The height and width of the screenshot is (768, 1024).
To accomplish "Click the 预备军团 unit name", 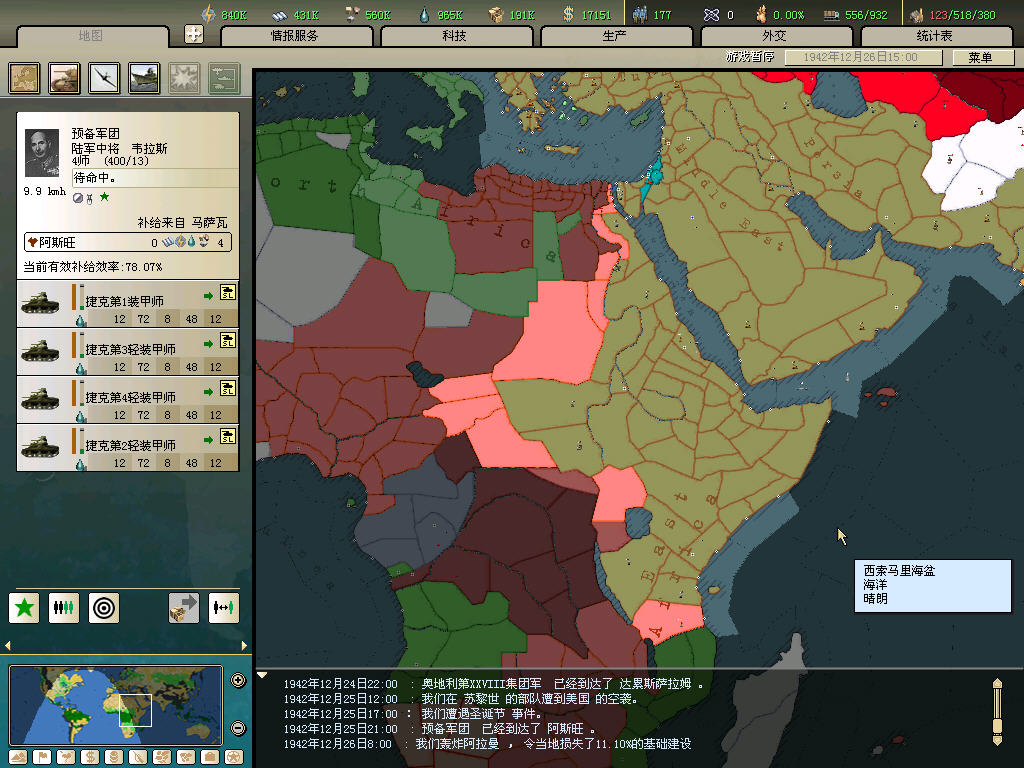I will [x=95, y=134].
